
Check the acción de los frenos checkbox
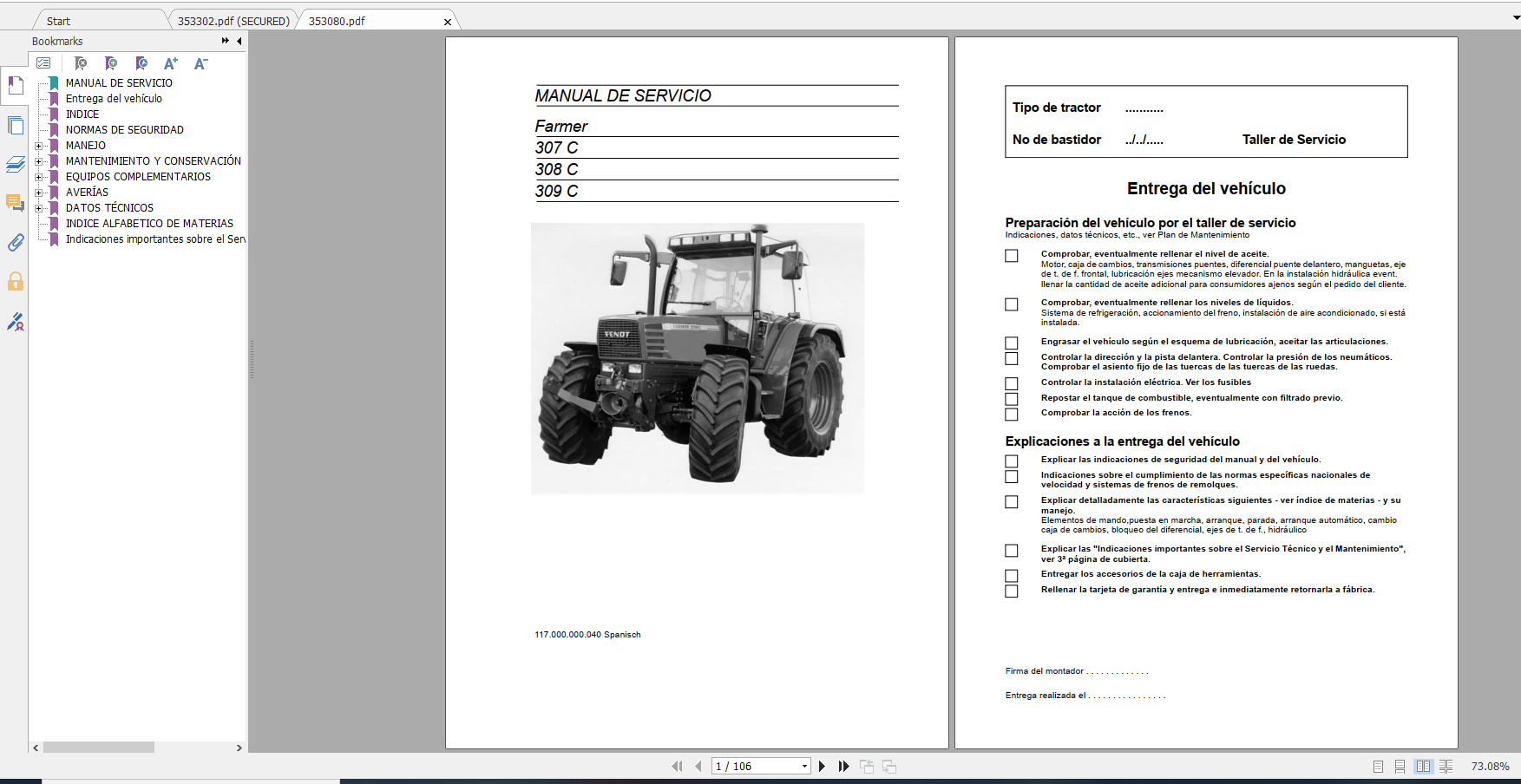(x=1011, y=415)
